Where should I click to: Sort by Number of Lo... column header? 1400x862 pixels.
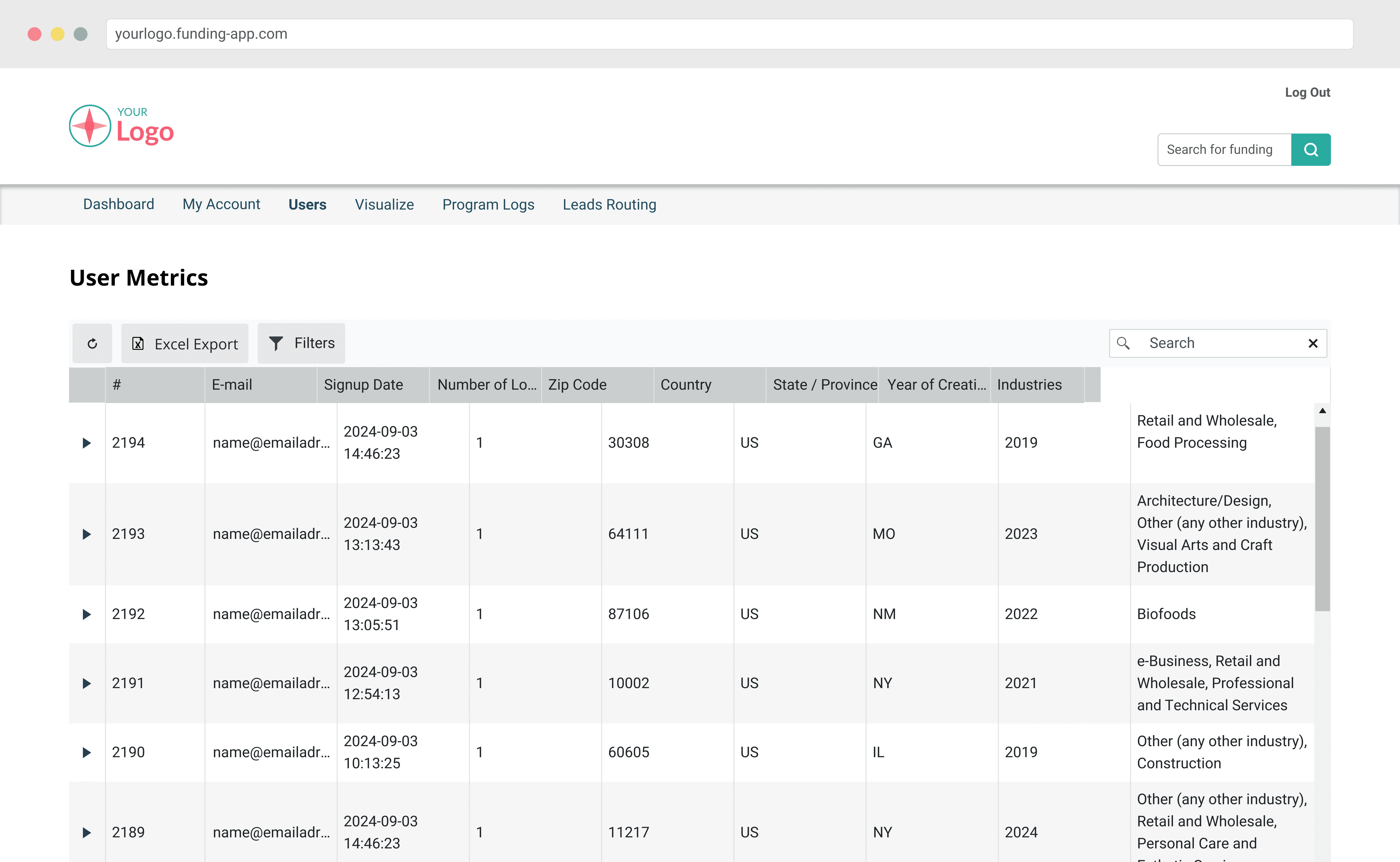[485, 385]
